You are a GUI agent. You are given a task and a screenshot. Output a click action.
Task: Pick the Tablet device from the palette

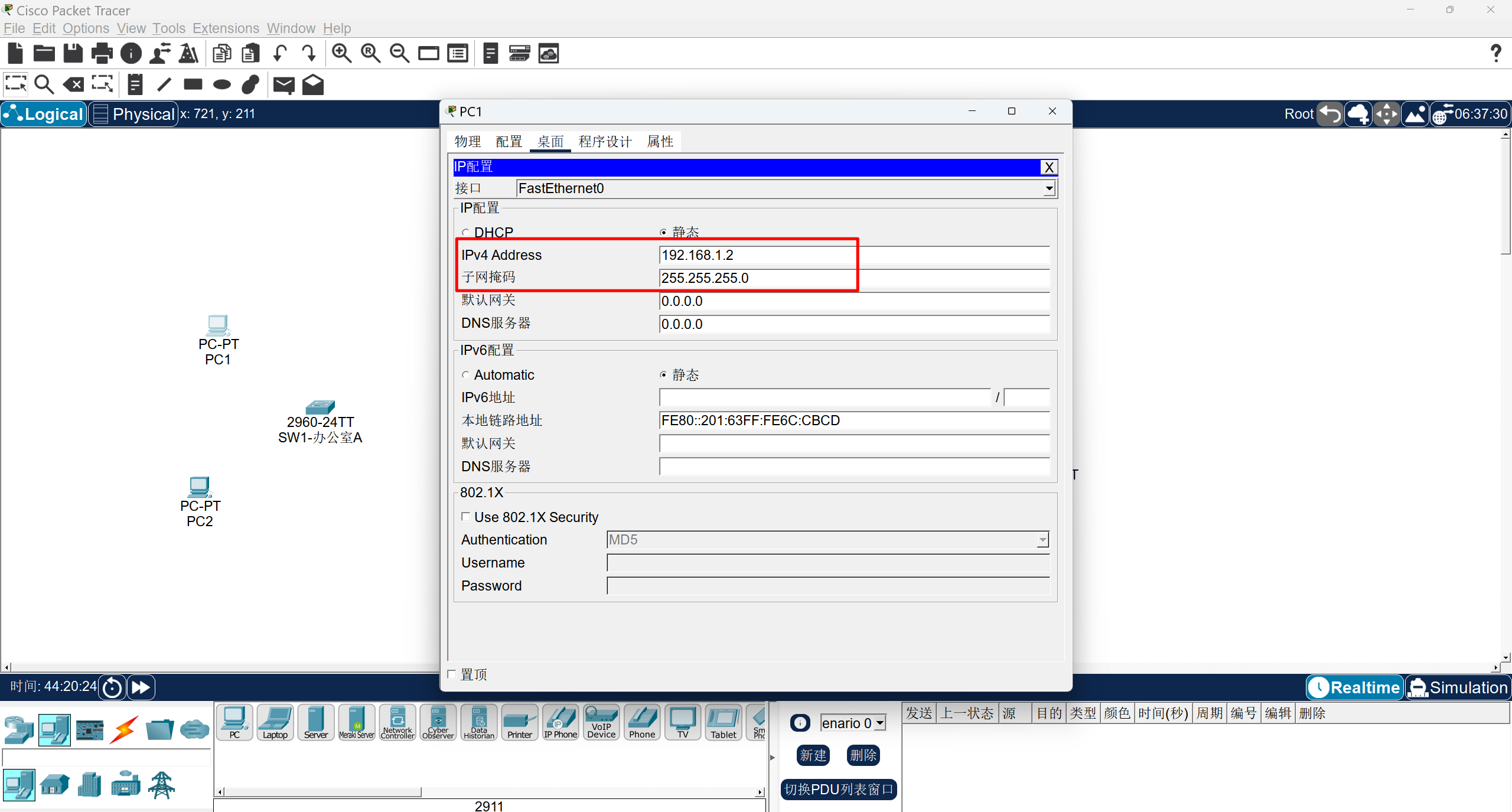(724, 722)
